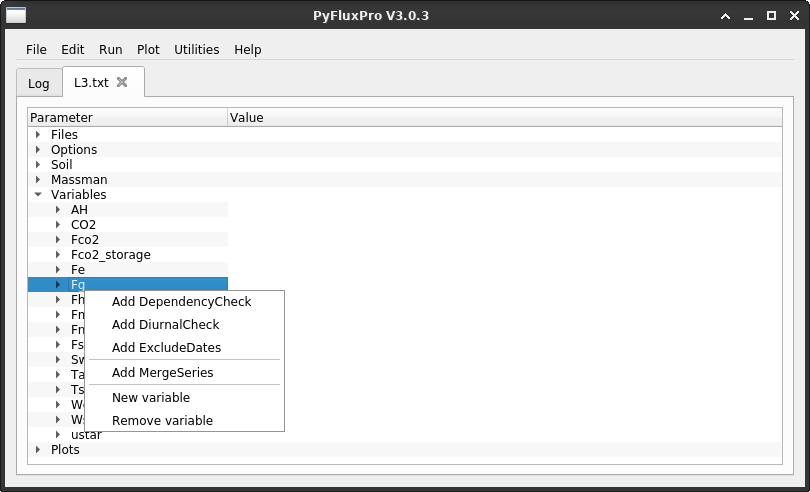Image resolution: width=810 pixels, height=492 pixels.
Task: Expand the Fco2_storage variable arrow
Action: pos(58,254)
